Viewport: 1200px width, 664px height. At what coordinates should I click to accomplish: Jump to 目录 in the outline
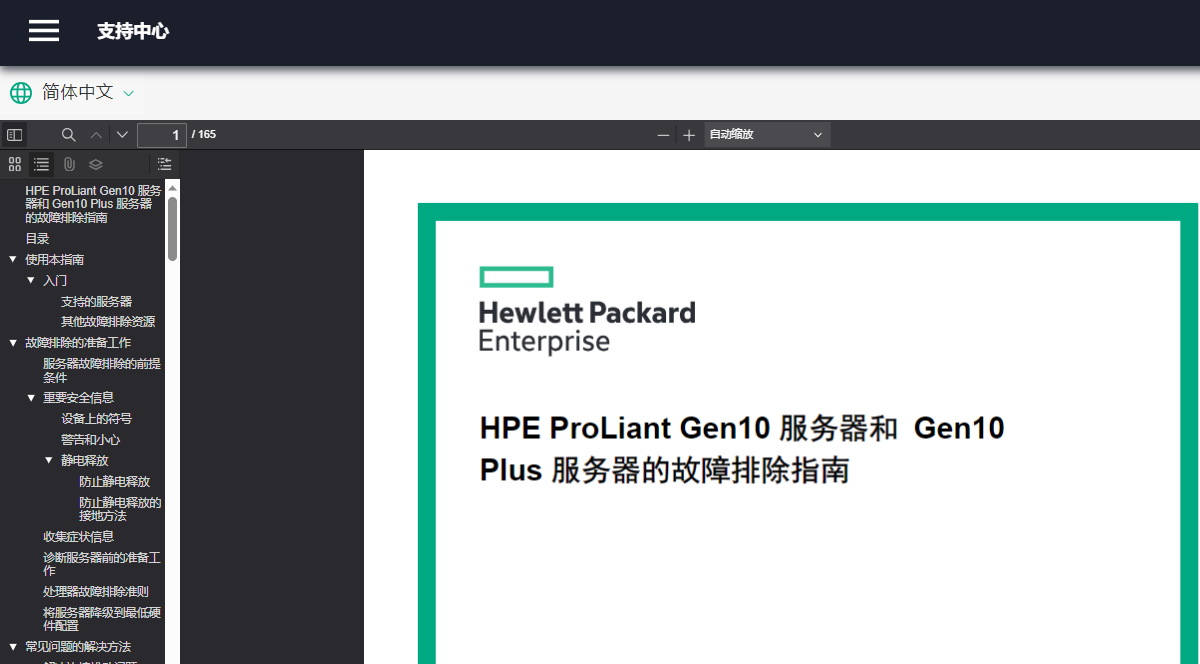tap(37, 239)
